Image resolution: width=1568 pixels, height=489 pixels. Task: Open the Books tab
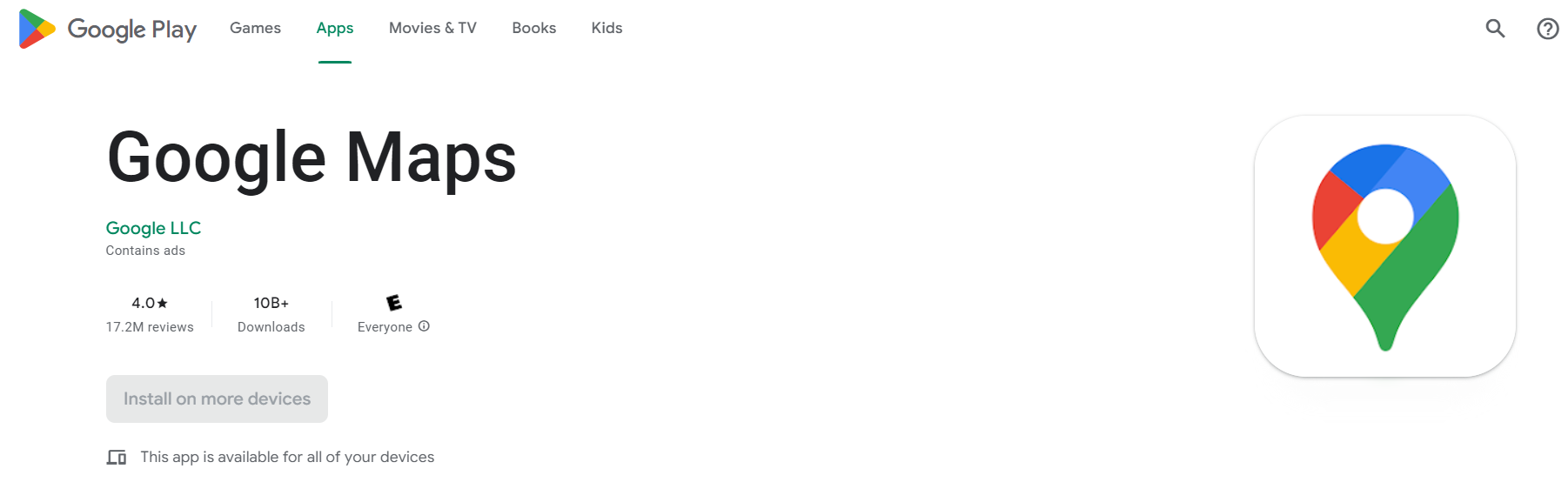click(x=533, y=28)
